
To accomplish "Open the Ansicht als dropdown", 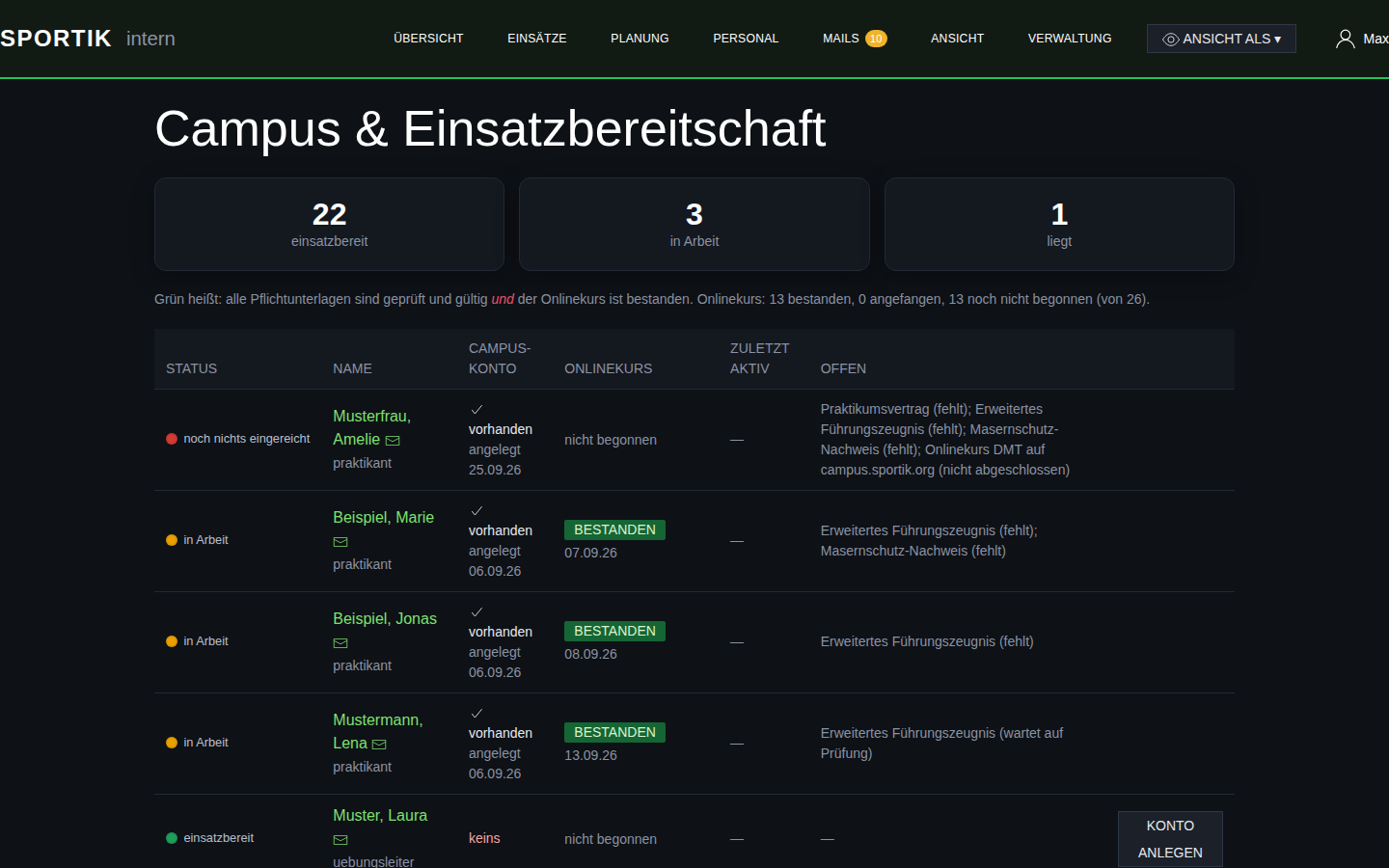I will (1221, 39).
